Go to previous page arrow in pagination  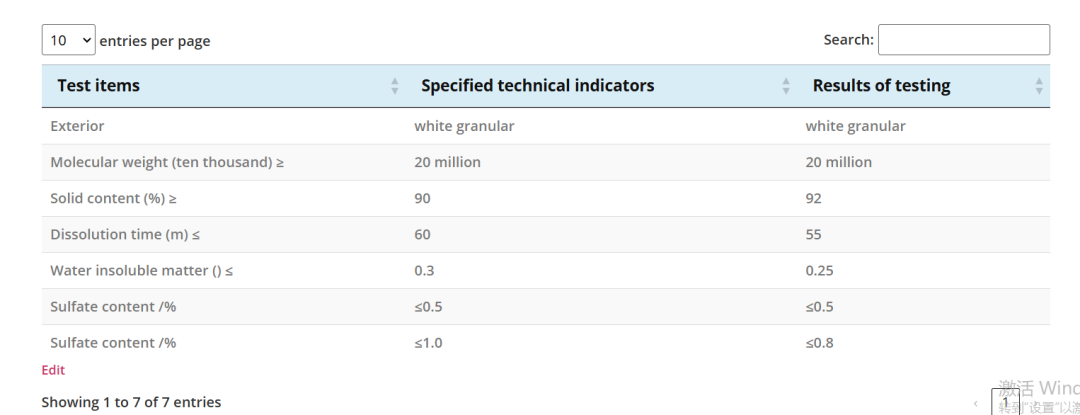click(x=975, y=403)
